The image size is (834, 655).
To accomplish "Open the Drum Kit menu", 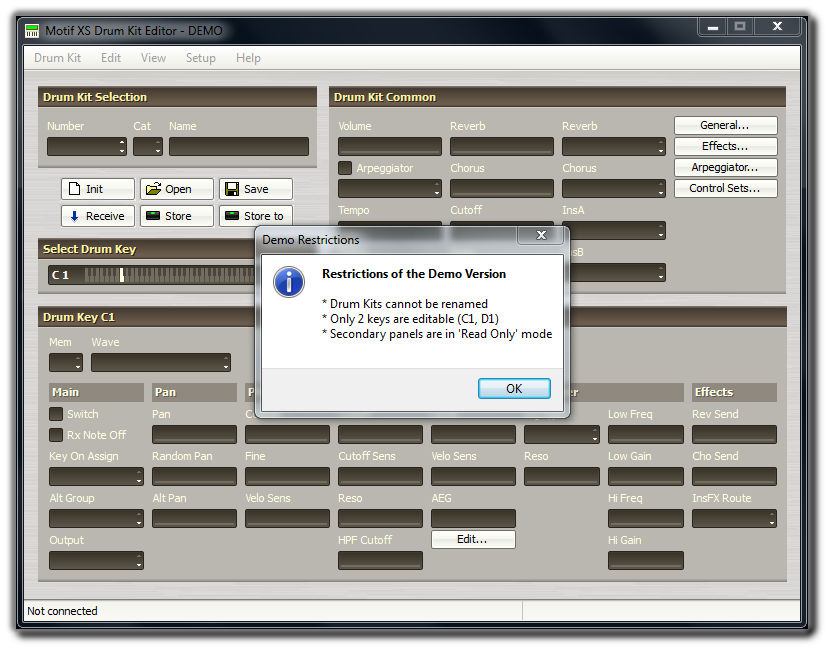I will point(57,58).
